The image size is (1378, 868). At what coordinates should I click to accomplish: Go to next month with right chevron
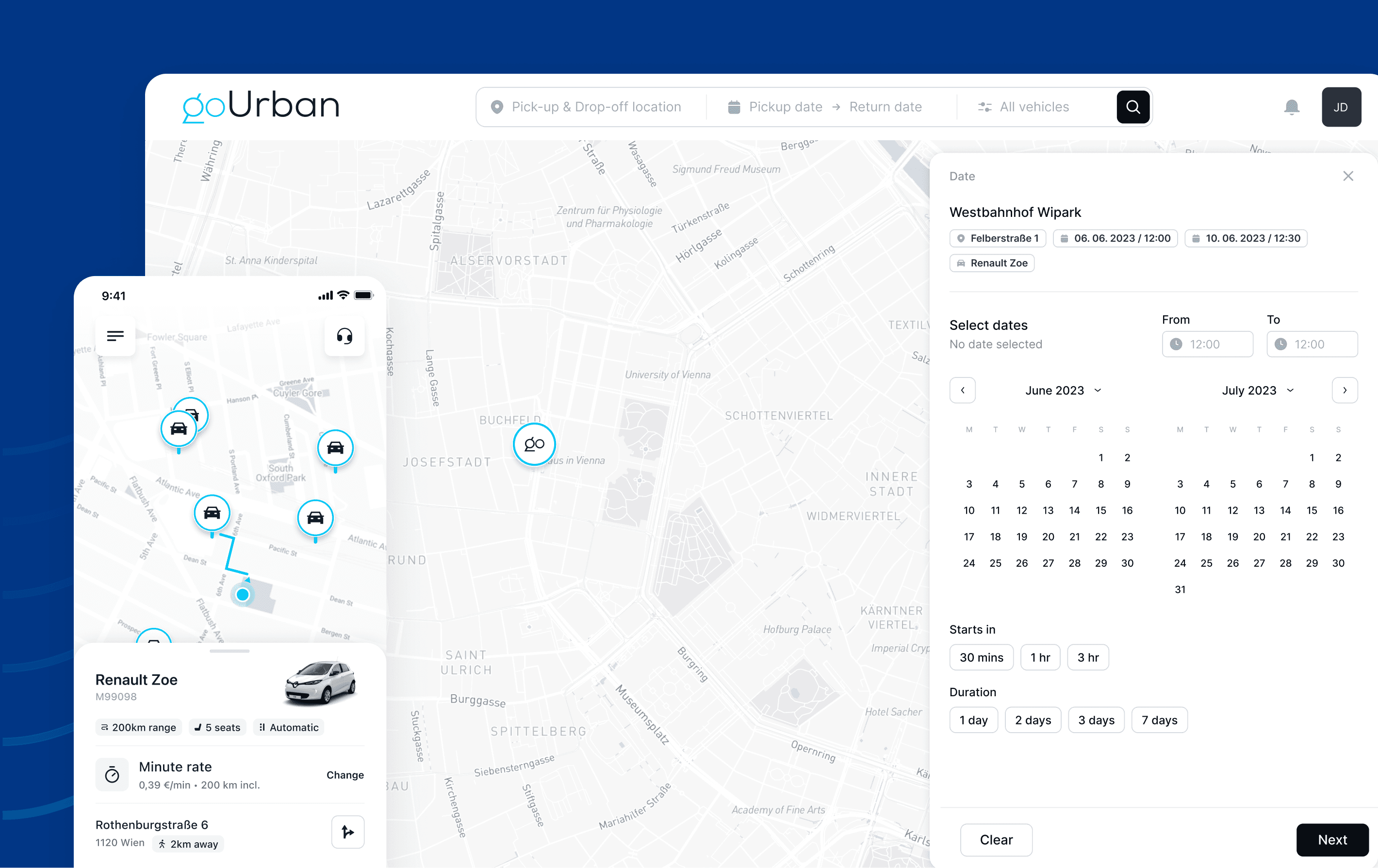(x=1344, y=390)
